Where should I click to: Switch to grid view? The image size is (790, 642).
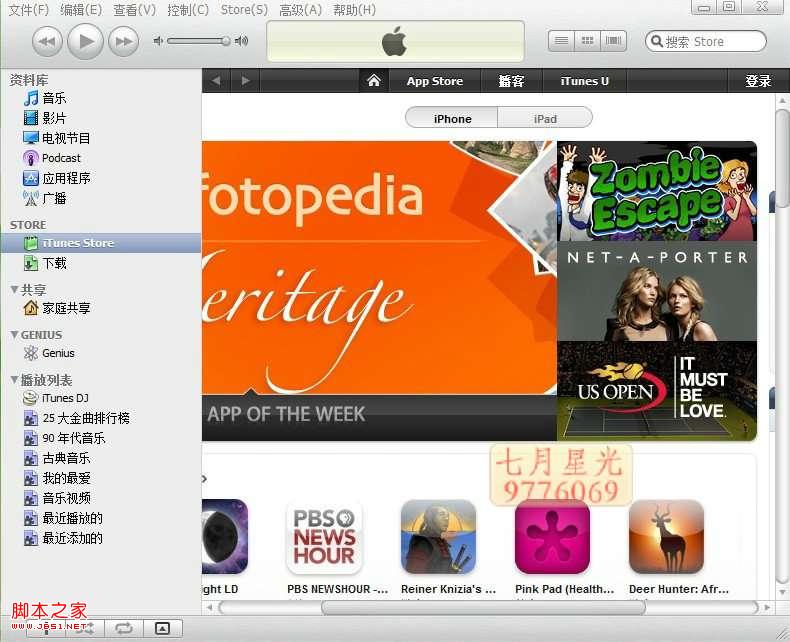click(x=587, y=41)
